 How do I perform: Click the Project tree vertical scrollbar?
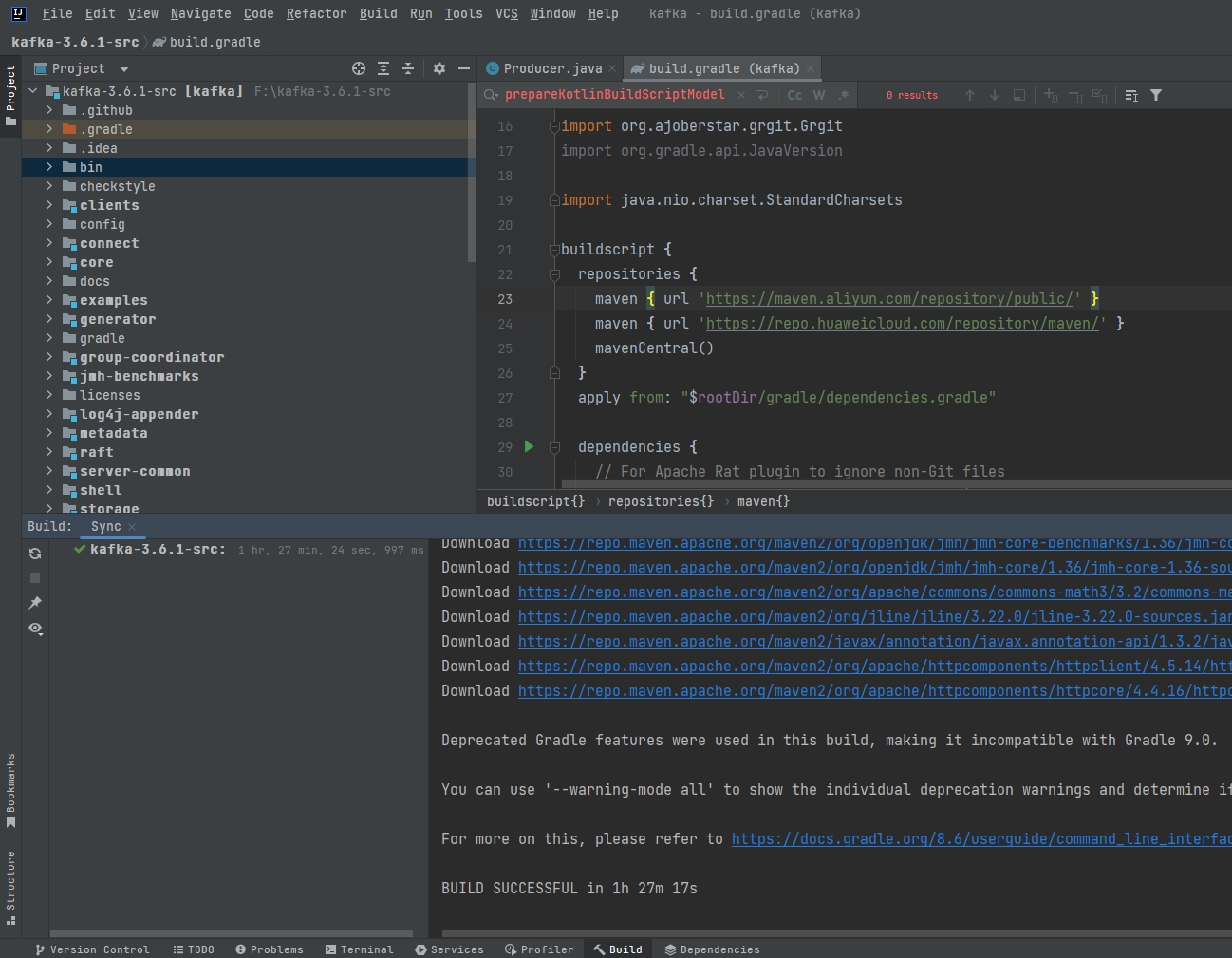click(x=472, y=171)
